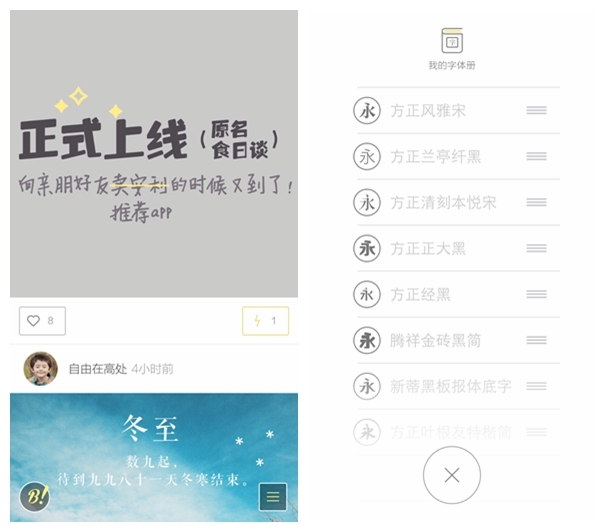607x532 pixels.
Task: Select the 方正清刻本悦宋 font entry
Action: click(x=458, y=203)
